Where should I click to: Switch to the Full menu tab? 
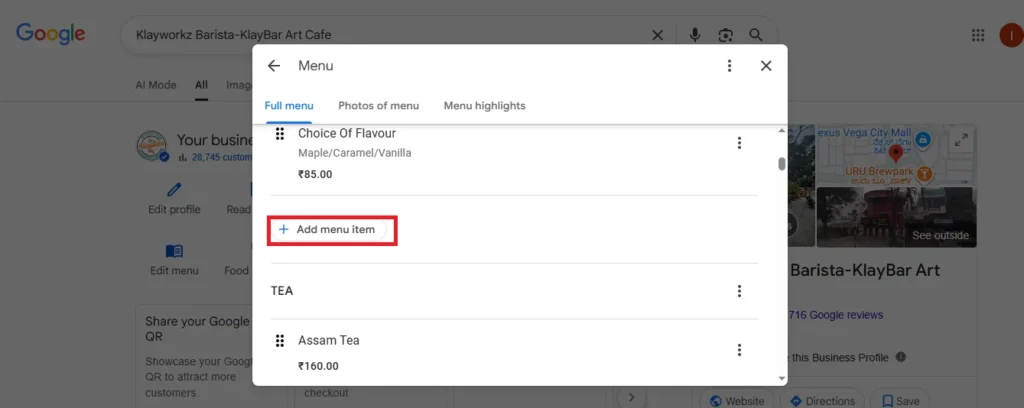click(x=289, y=106)
